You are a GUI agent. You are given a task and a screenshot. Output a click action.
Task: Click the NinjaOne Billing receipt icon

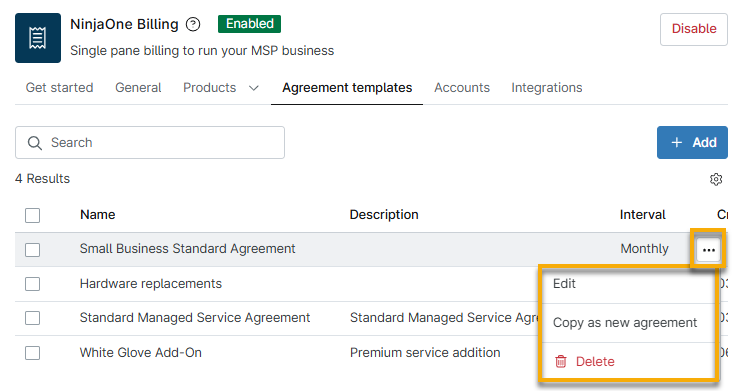[x=38, y=38]
